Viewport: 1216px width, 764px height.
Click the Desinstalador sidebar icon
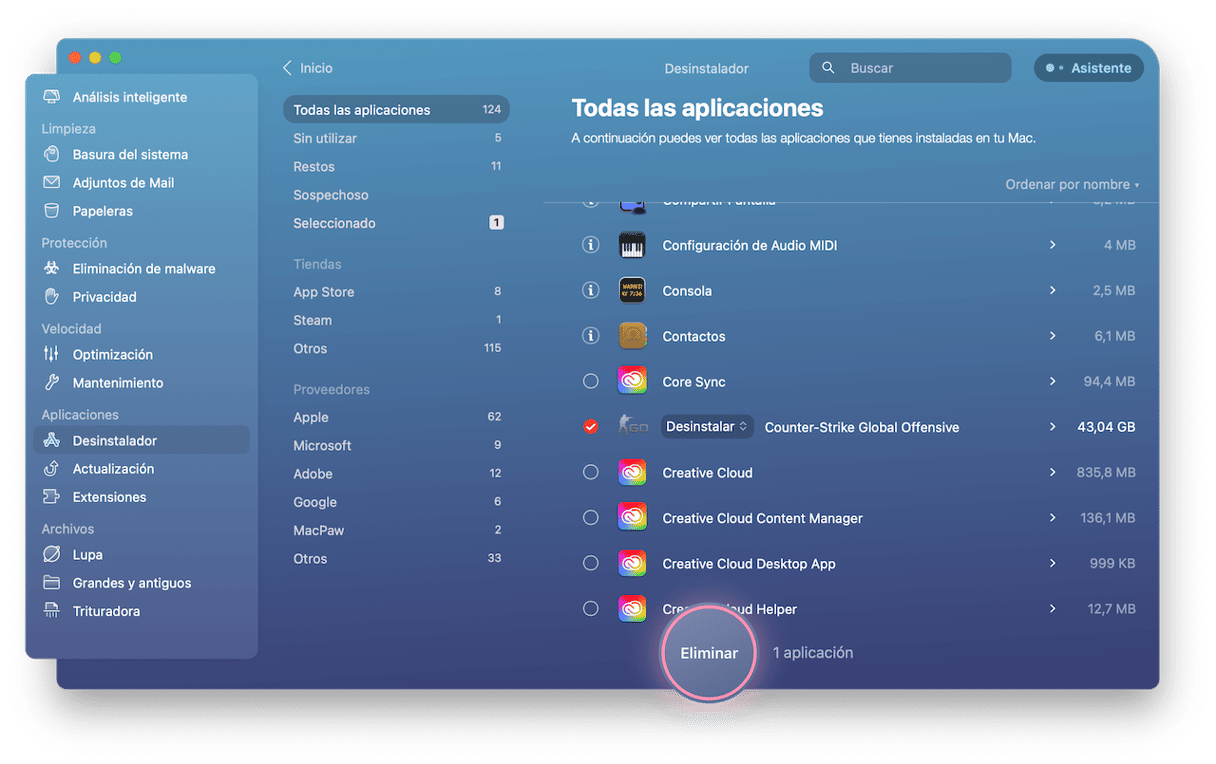(52, 440)
